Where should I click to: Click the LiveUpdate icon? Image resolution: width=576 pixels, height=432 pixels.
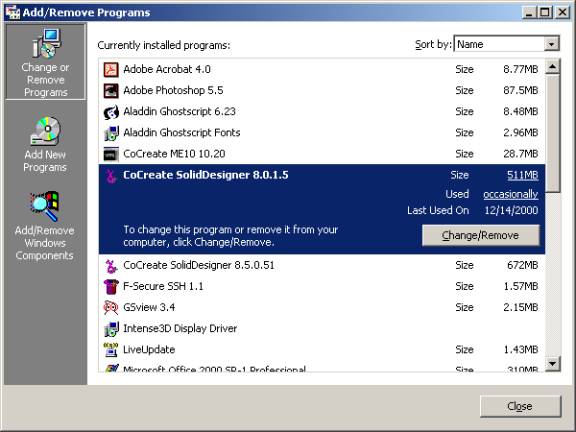(x=111, y=350)
